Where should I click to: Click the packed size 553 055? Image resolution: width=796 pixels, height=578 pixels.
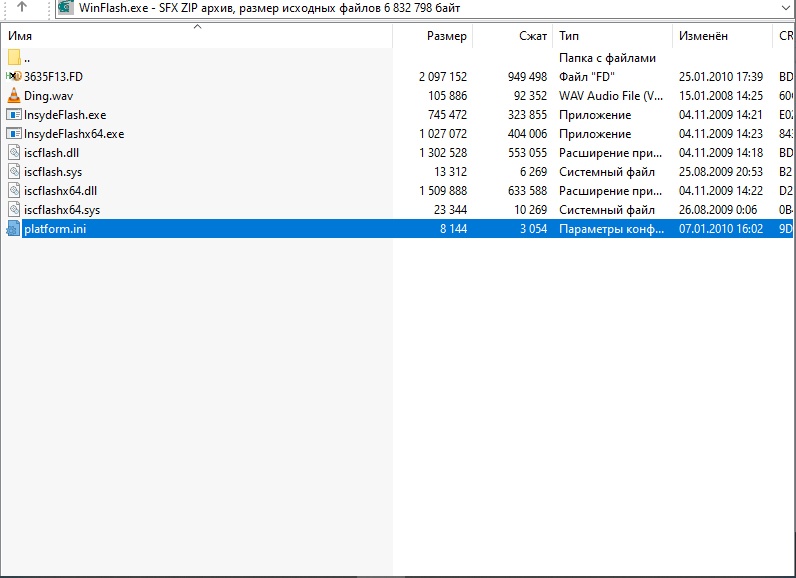click(527, 153)
